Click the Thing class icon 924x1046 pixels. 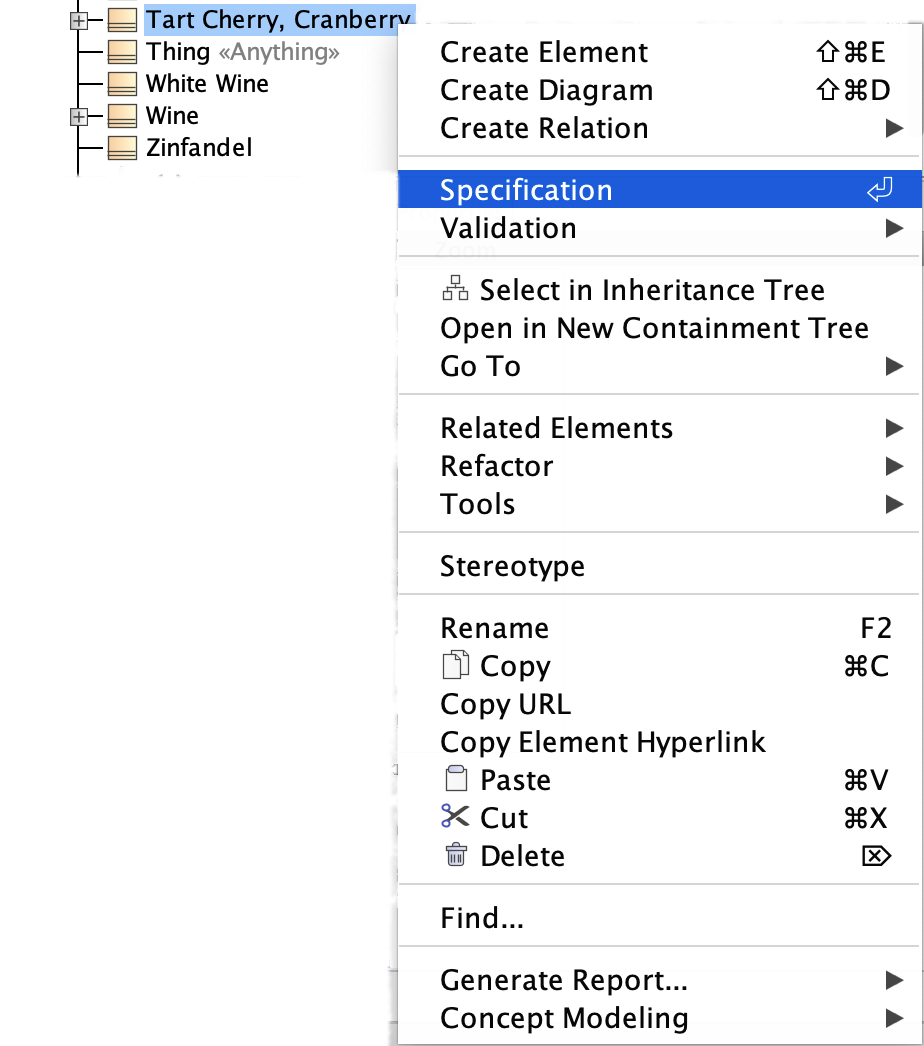point(122,52)
